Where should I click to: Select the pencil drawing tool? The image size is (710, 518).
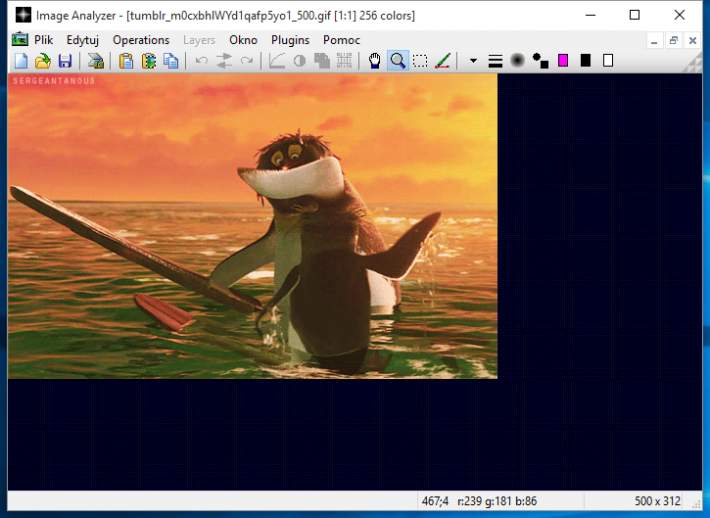pyautogui.click(x=442, y=61)
